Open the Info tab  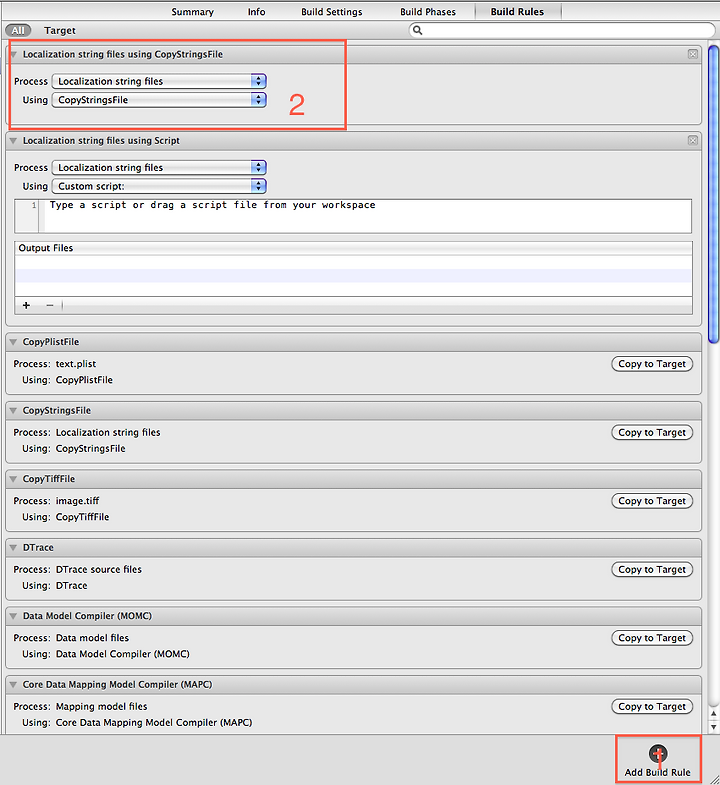click(256, 12)
